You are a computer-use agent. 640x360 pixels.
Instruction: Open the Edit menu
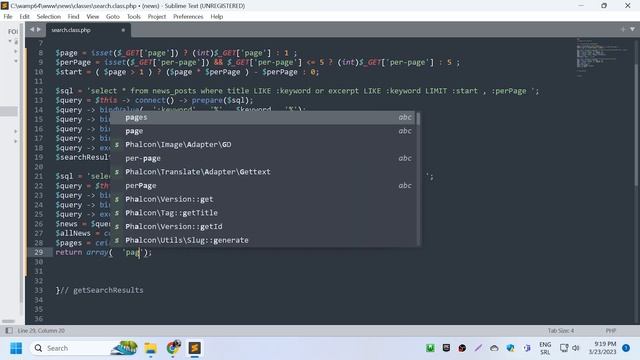[24, 17]
